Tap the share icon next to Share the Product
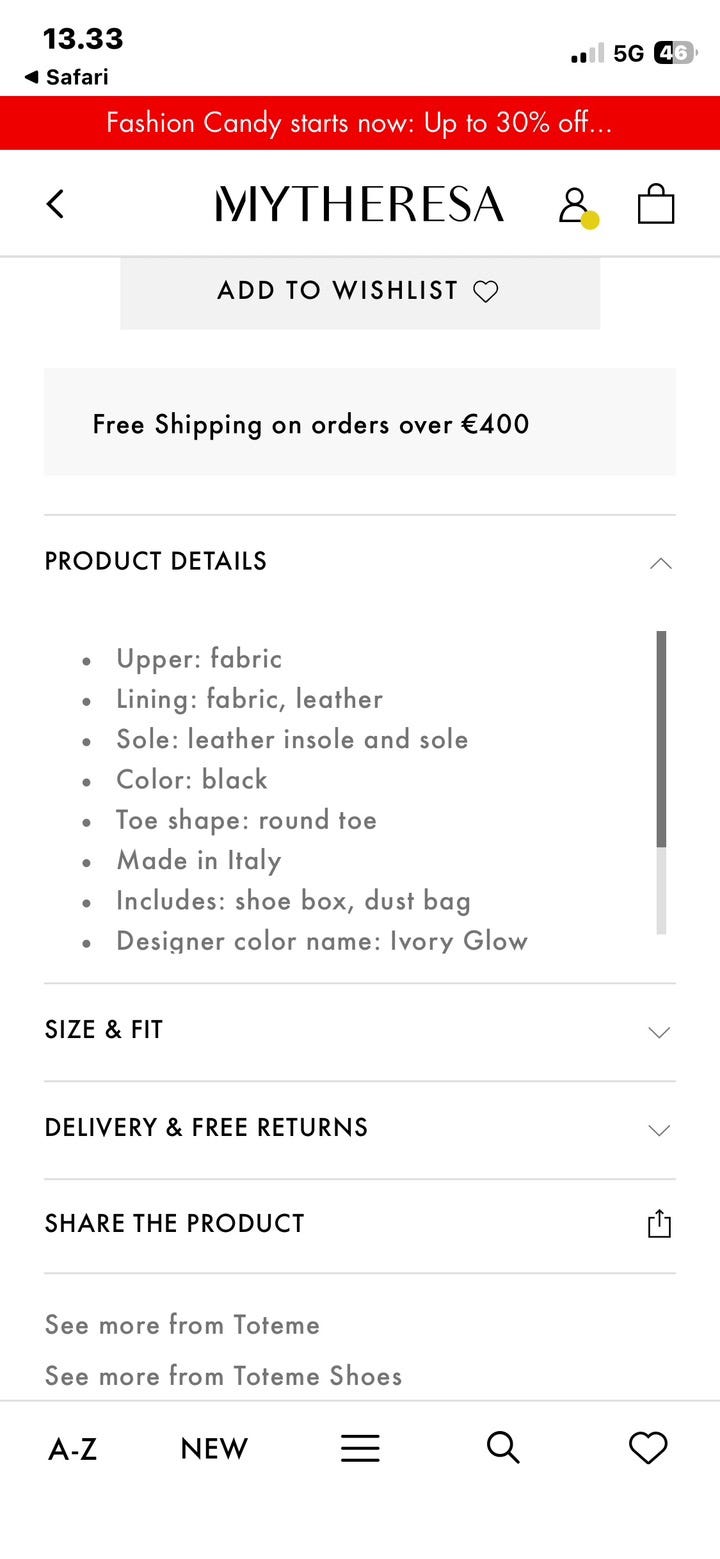The width and height of the screenshot is (720, 1559). point(659,1223)
